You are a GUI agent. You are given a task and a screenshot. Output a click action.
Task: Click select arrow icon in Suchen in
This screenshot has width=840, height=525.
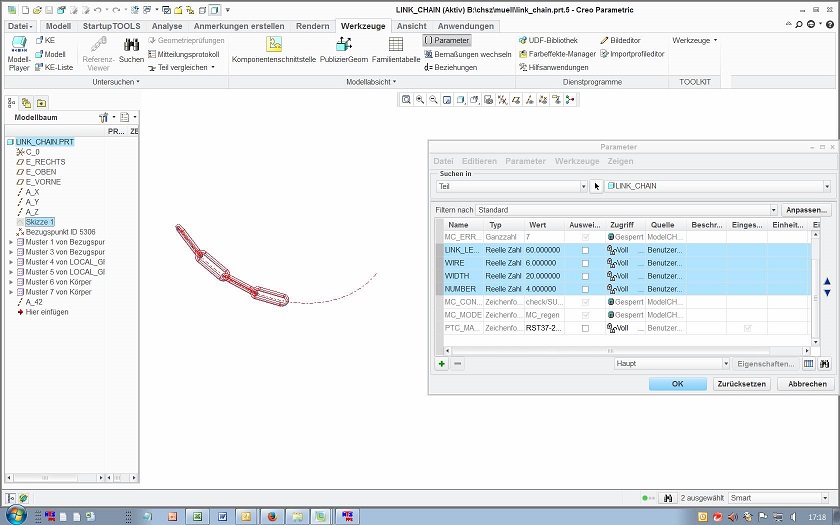coord(596,186)
